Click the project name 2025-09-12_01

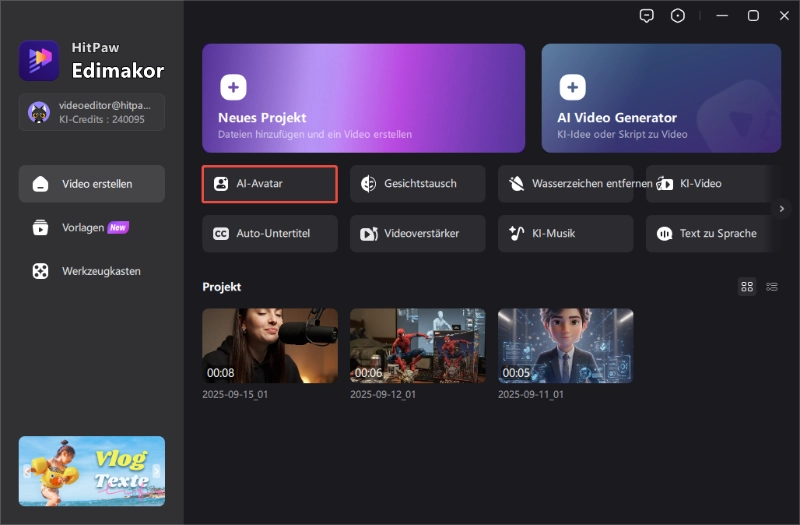coord(383,394)
